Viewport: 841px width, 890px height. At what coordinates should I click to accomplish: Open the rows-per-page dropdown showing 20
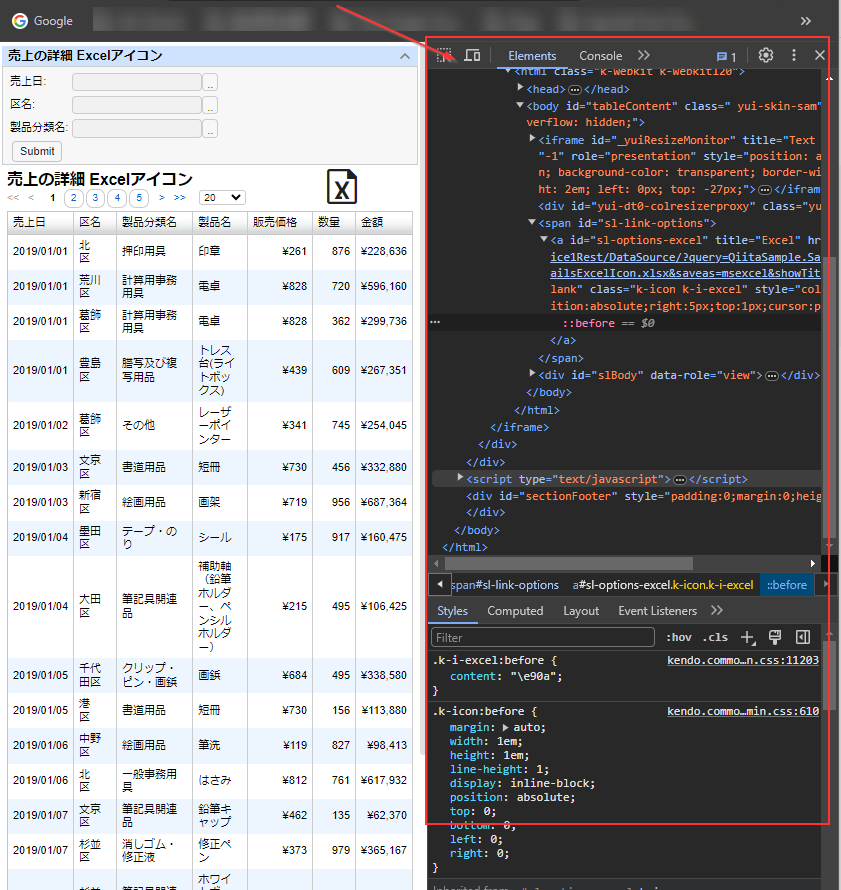222,198
